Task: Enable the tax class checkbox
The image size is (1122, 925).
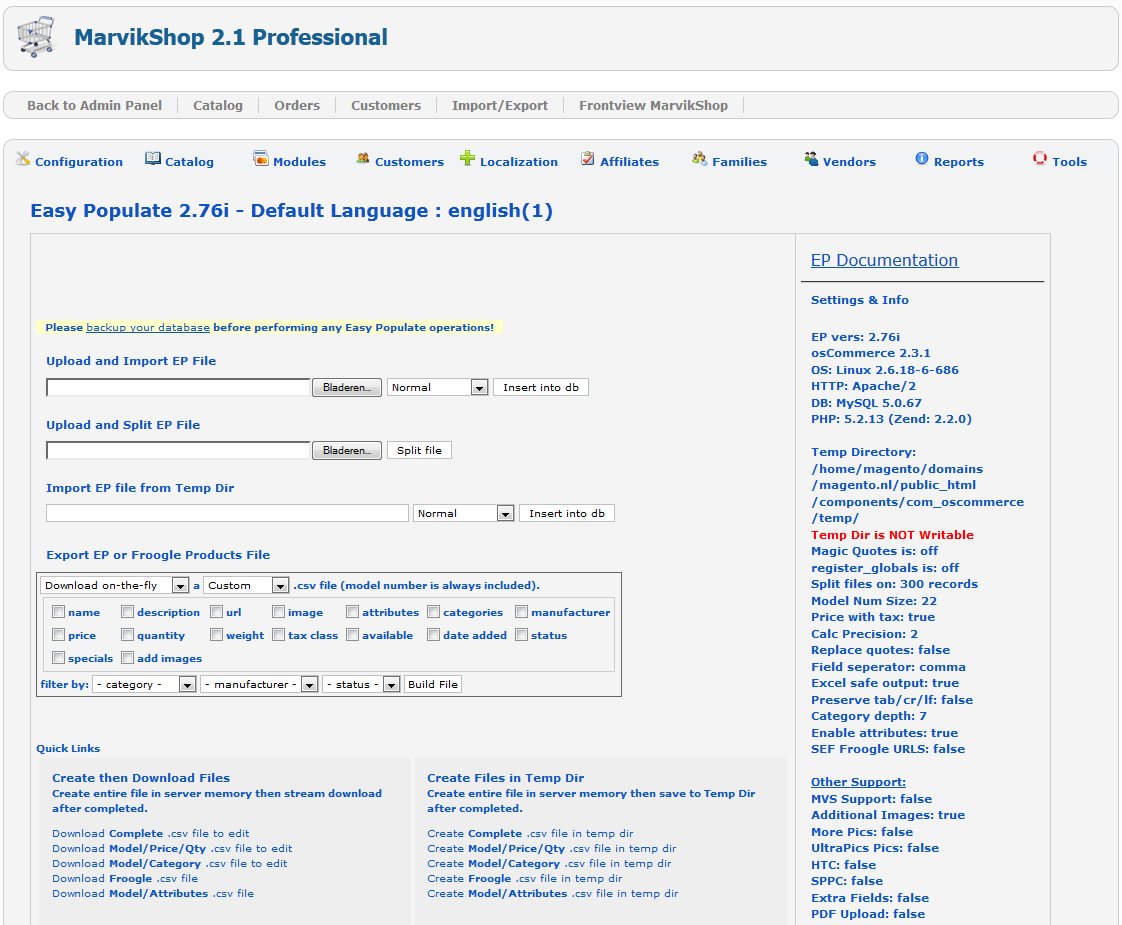Action: click(278, 635)
